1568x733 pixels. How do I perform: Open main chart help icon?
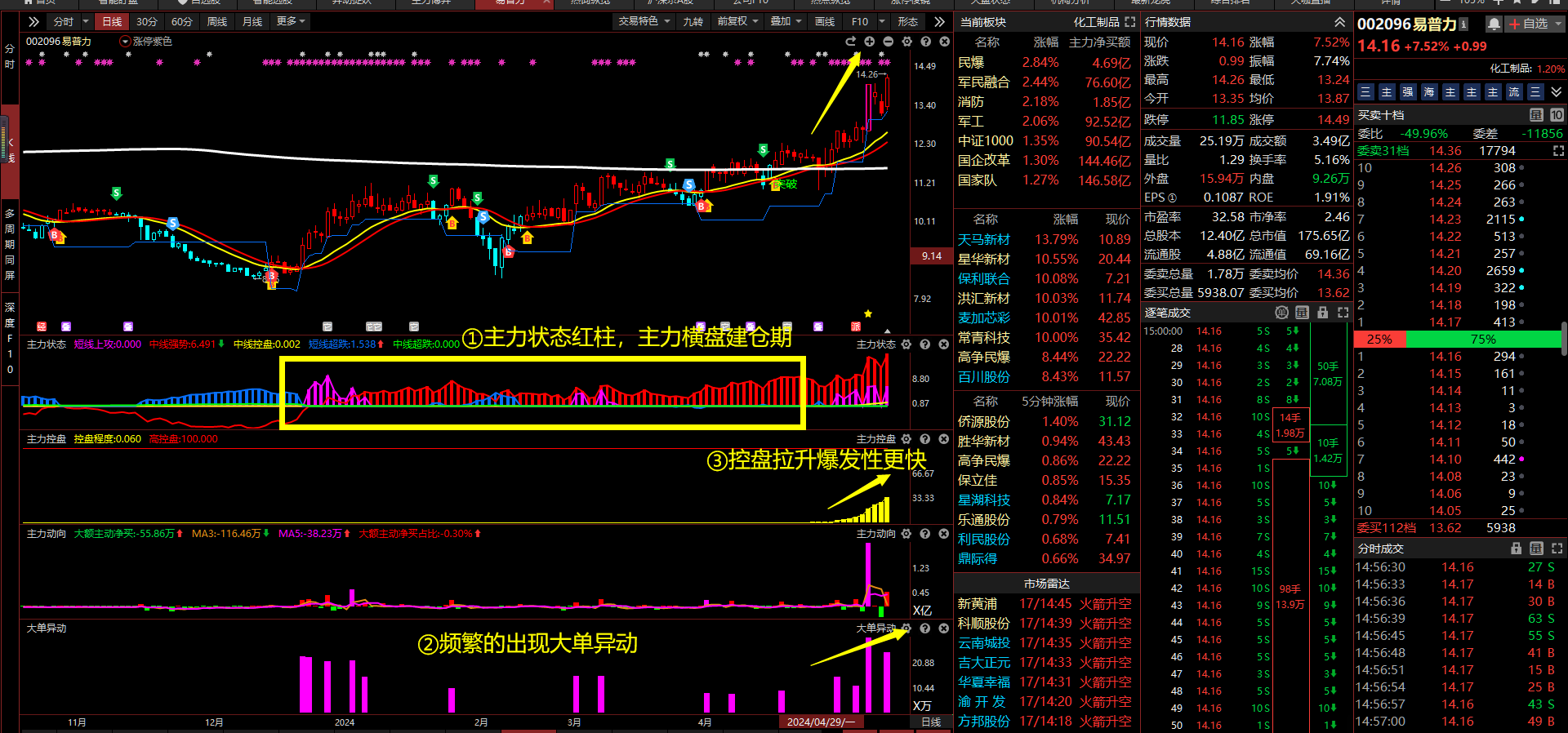(926, 42)
